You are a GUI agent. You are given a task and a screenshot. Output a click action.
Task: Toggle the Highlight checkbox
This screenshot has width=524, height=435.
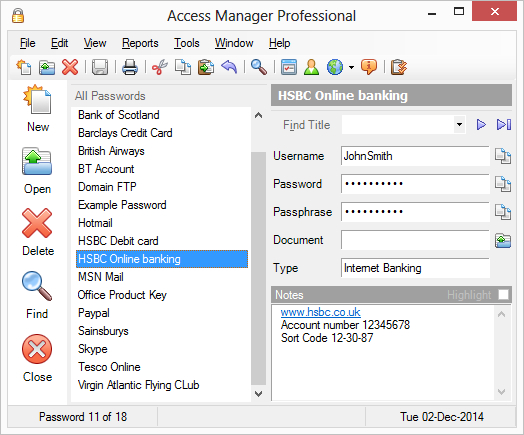[503, 295]
